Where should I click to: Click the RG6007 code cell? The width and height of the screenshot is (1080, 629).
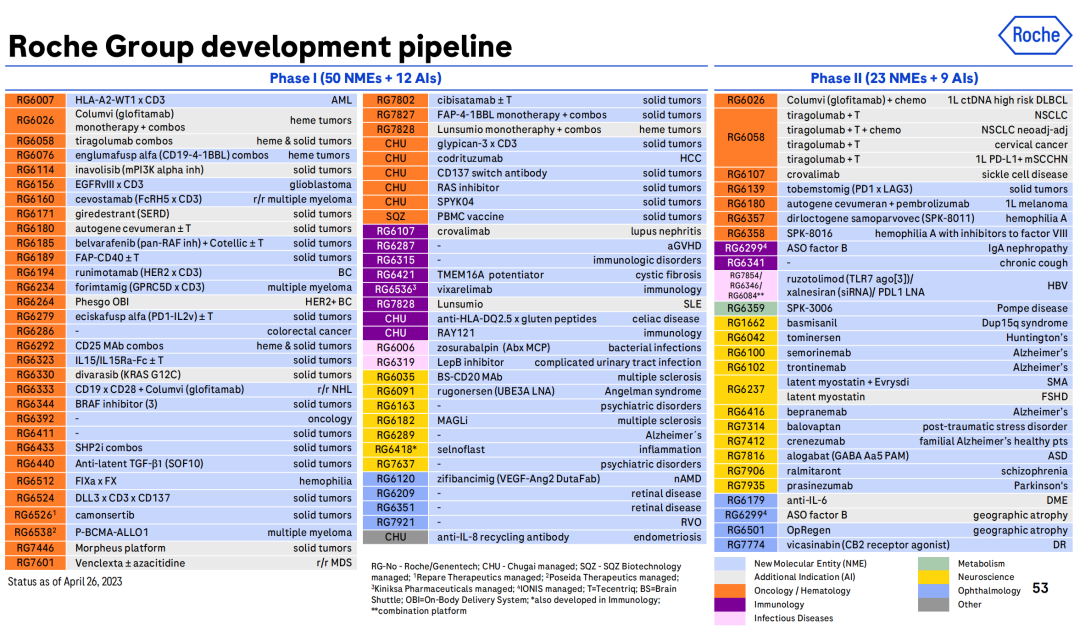[x=35, y=100]
